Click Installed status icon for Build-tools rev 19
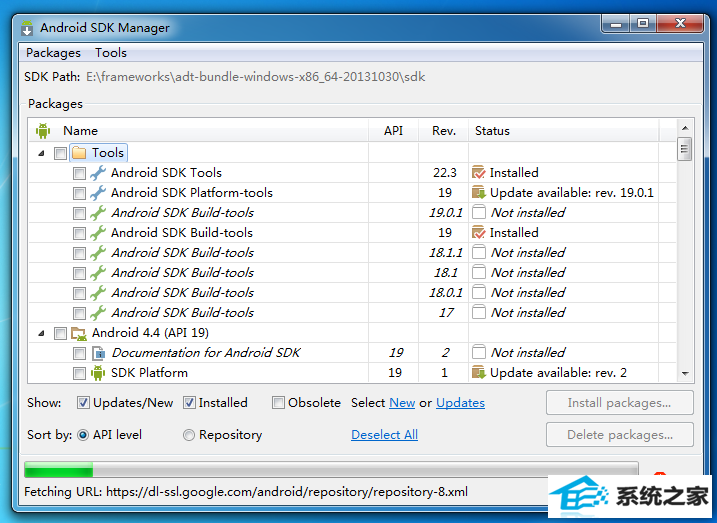Screen dimensions: 717x523 (x=478, y=233)
